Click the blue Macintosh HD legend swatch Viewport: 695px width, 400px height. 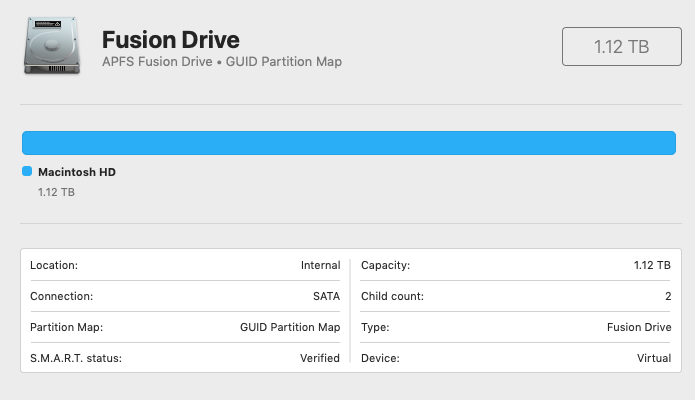(27, 171)
